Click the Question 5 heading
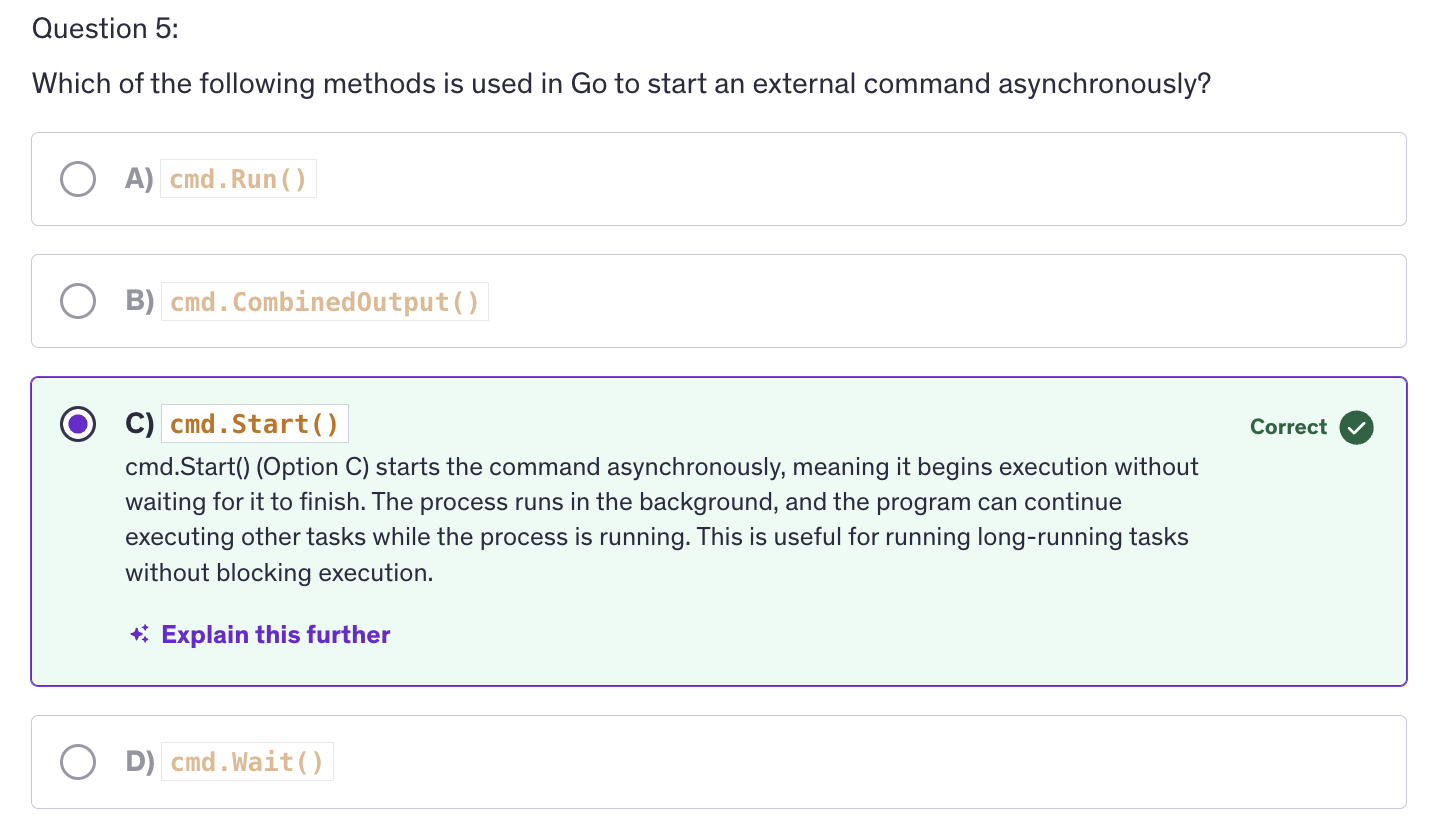 click(x=105, y=28)
